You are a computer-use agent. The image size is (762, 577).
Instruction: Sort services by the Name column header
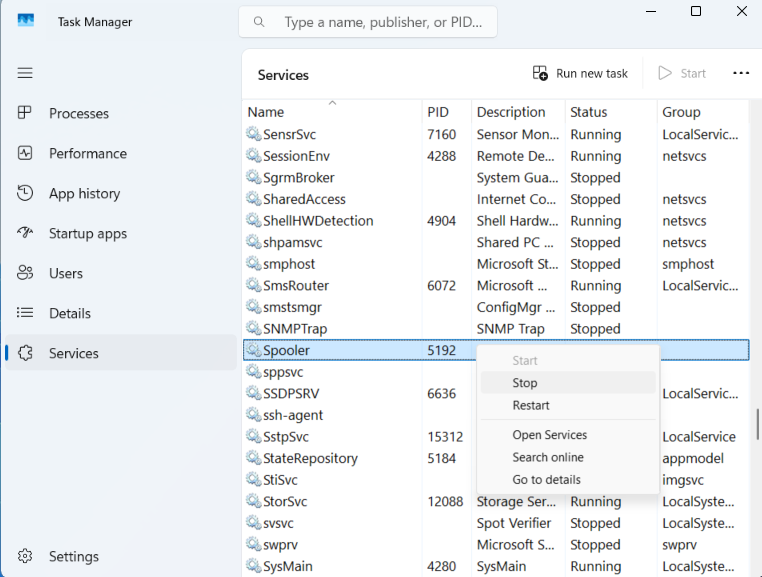point(266,112)
